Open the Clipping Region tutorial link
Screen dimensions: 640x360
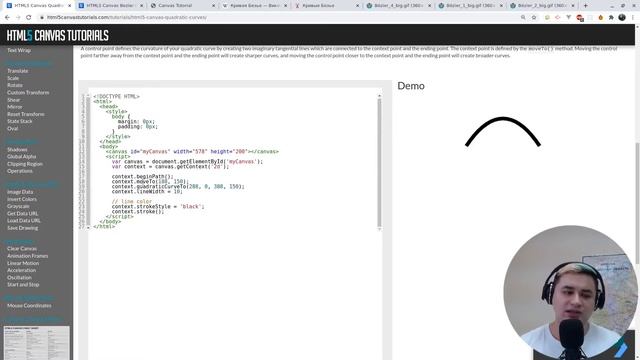pos(25,164)
